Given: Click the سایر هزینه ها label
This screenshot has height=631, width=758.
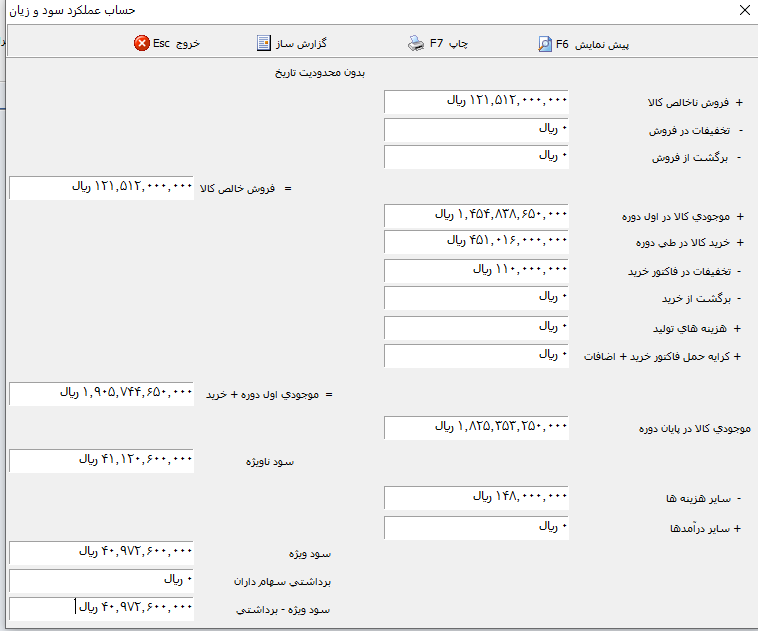Looking at the screenshot, I should click(699, 499).
